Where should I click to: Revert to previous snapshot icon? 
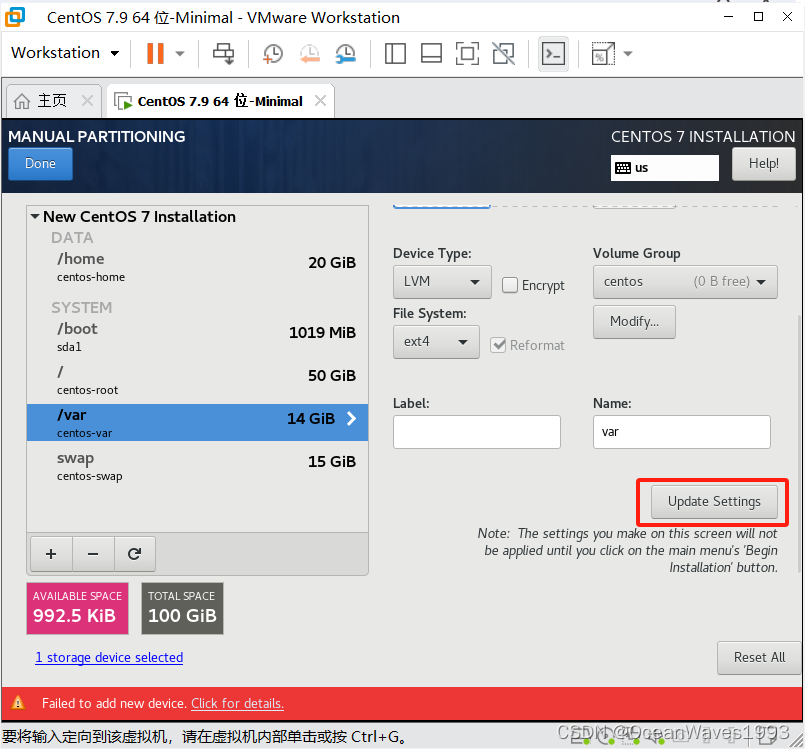tap(310, 53)
